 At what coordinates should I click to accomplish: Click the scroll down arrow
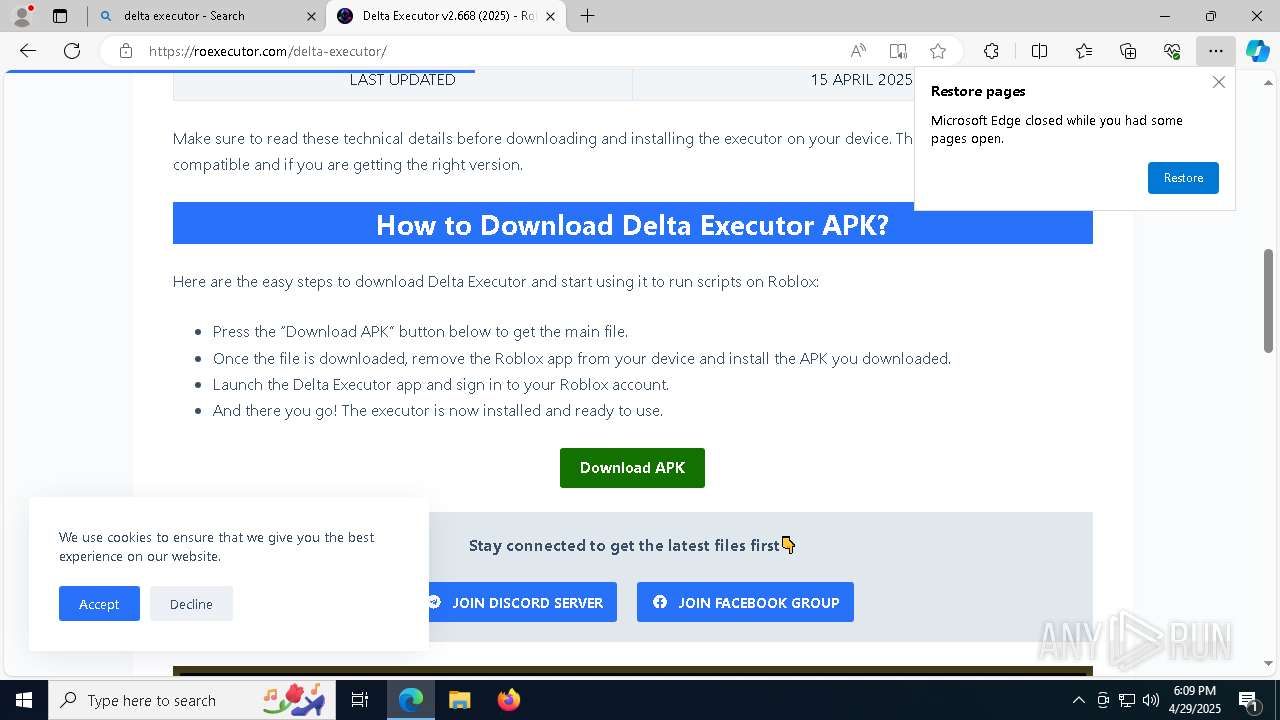1268,663
